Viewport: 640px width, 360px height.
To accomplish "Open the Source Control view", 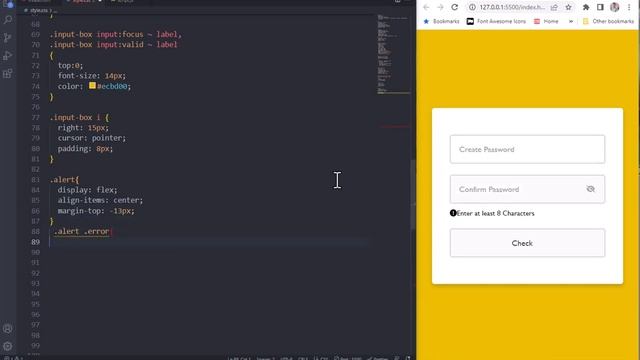I will (x=7, y=38).
